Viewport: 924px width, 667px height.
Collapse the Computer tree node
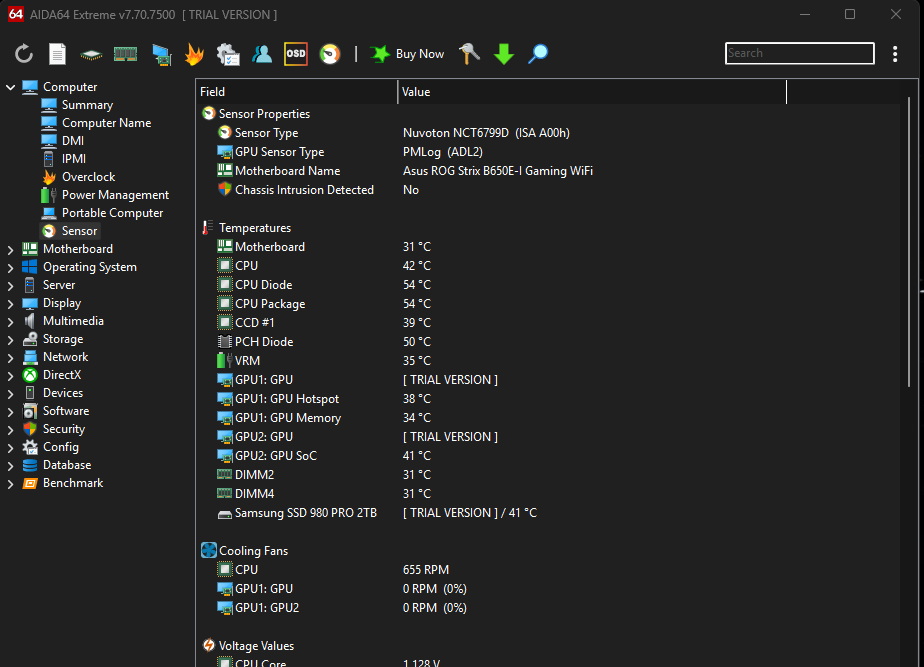(10, 87)
